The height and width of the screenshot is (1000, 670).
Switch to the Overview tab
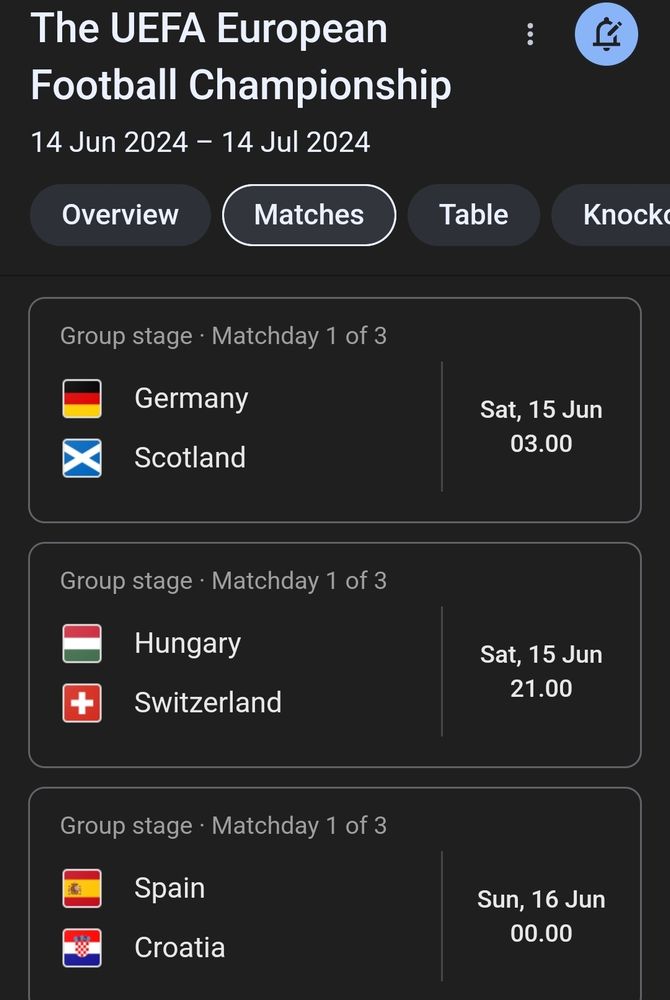(x=120, y=215)
